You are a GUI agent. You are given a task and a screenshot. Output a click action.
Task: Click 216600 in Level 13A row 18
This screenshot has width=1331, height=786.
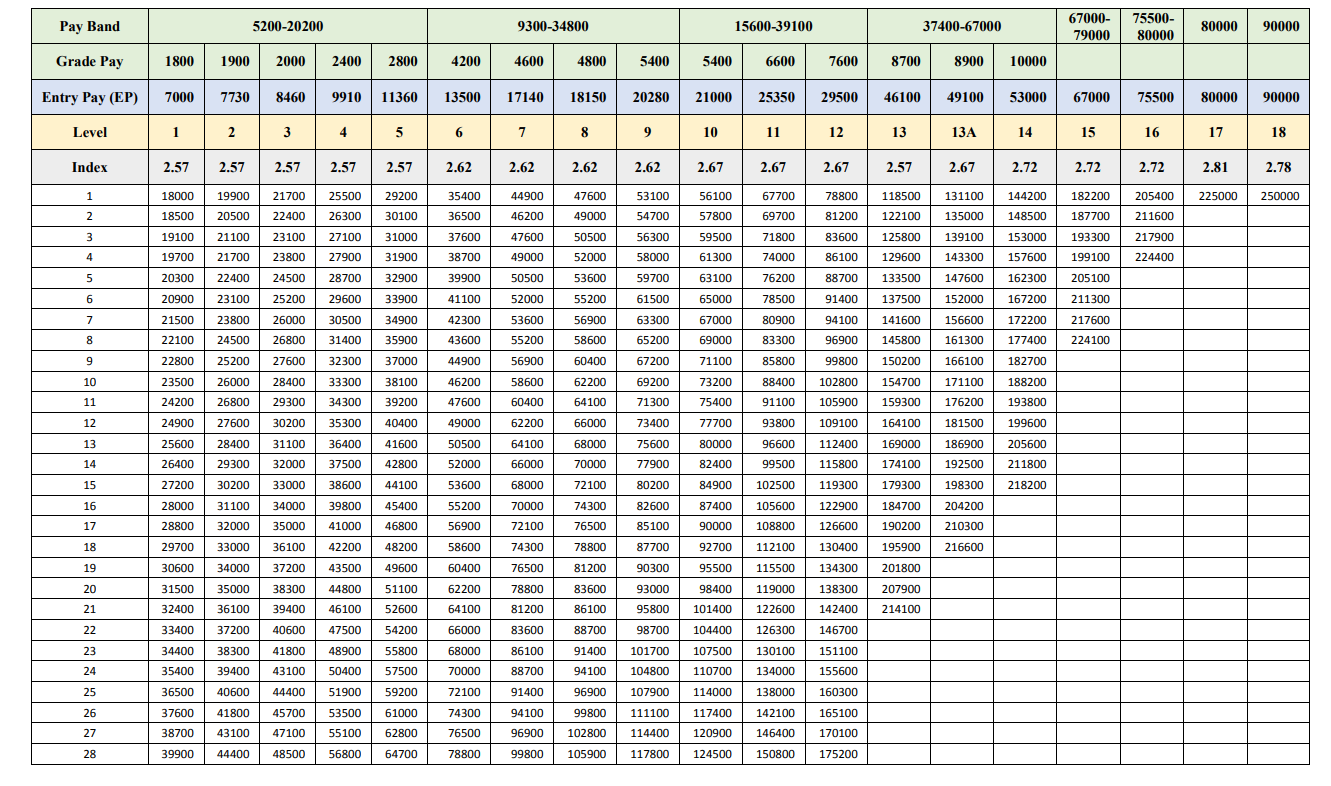point(964,547)
